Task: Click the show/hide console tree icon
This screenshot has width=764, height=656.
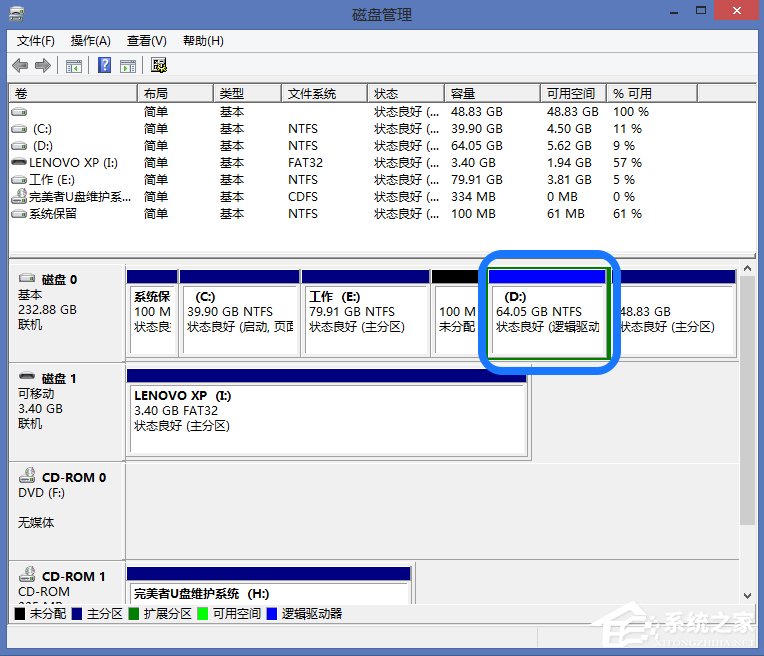Action: point(74,65)
